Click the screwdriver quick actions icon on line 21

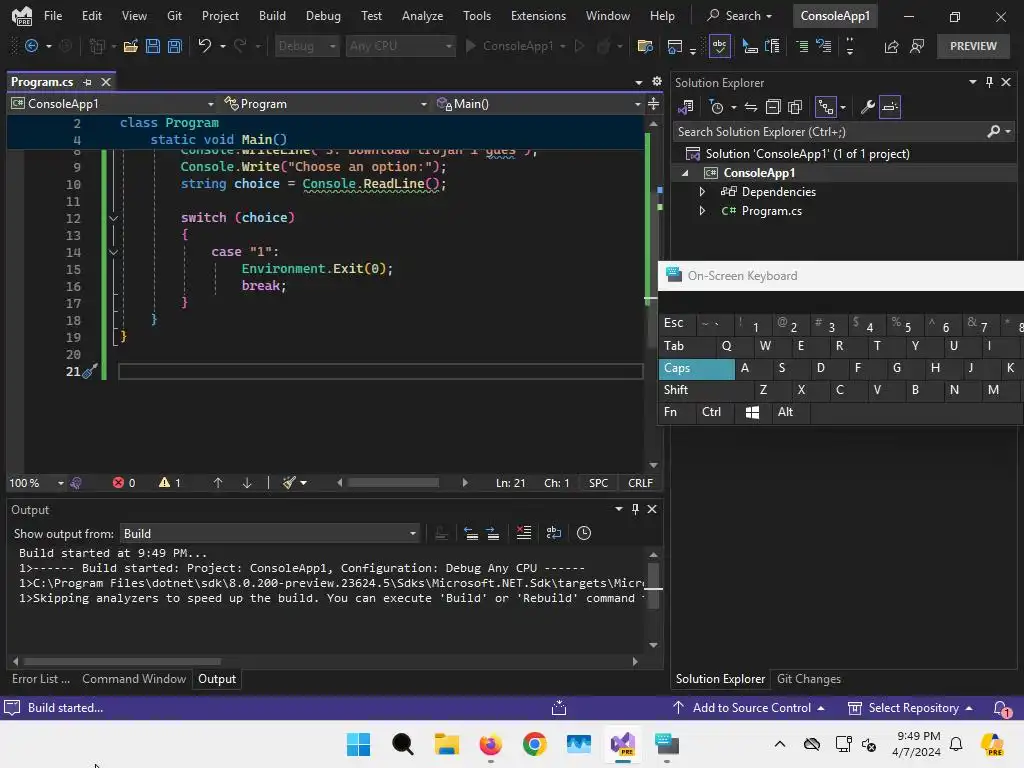89,372
